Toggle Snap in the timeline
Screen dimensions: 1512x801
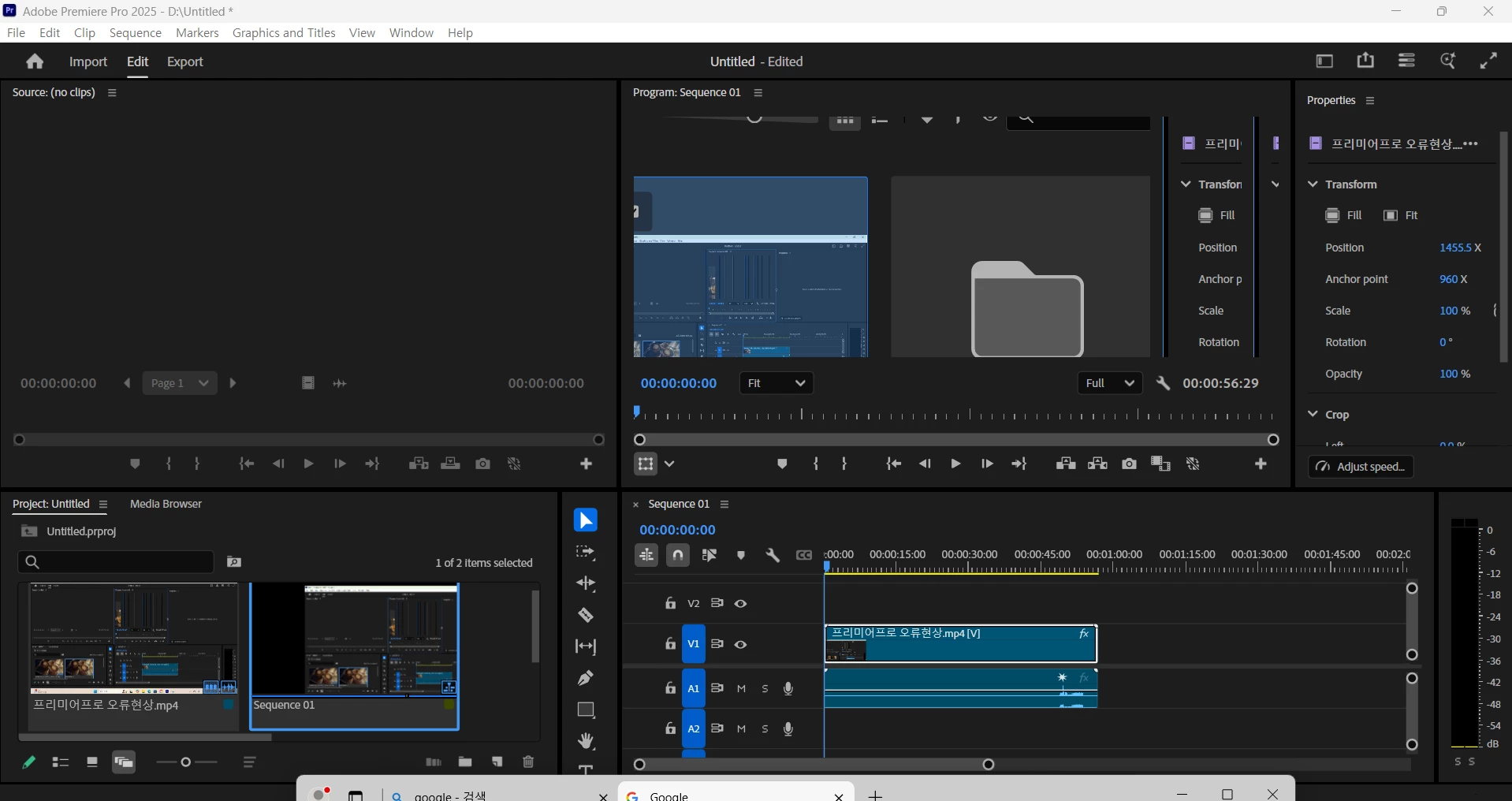point(678,556)
